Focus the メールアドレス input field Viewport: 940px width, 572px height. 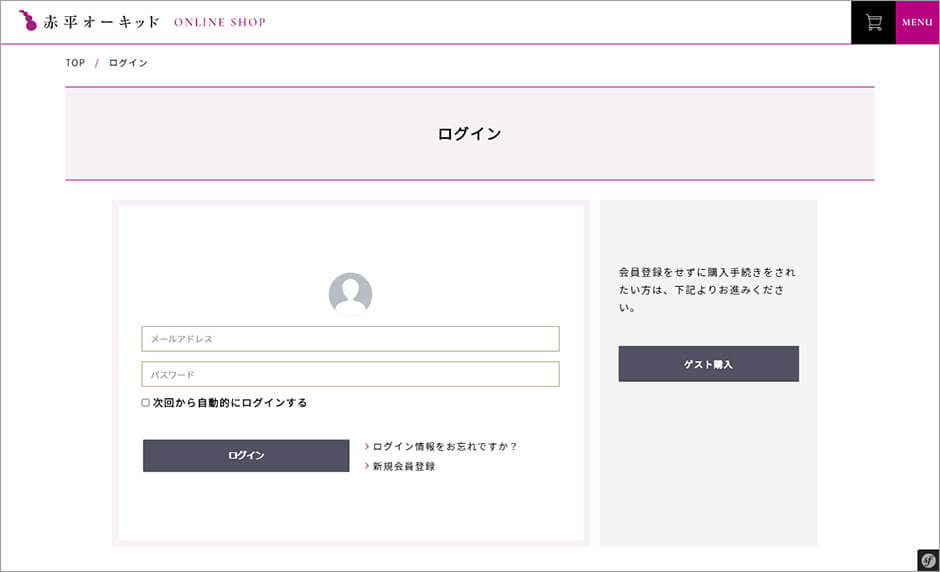(351, 339)
